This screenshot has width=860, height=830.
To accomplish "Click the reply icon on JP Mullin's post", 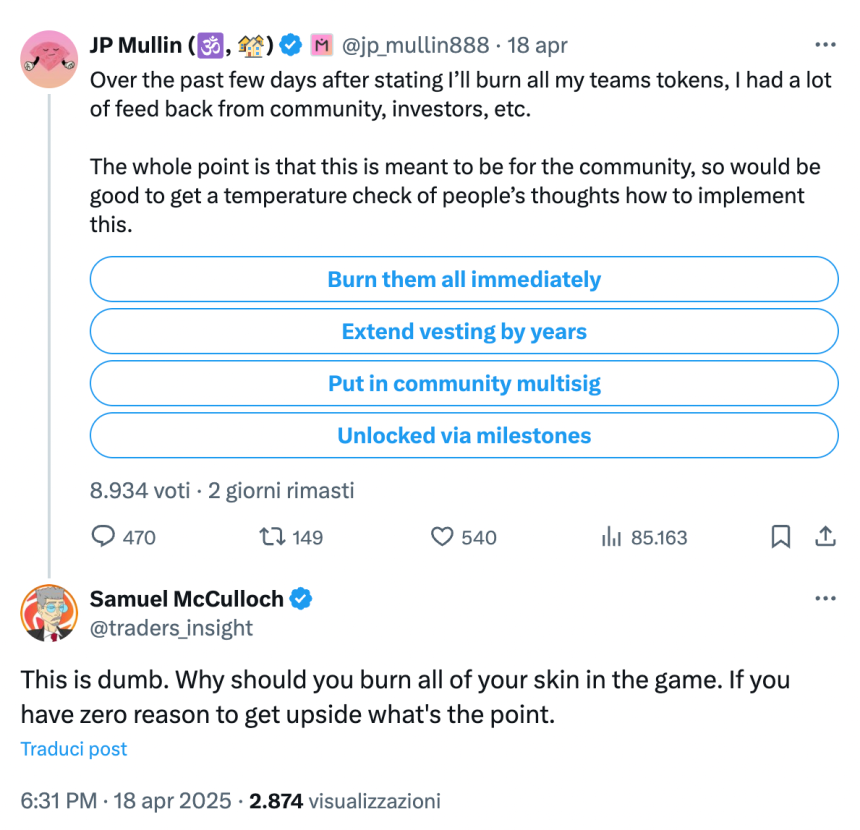I will [x=104, y=537].
